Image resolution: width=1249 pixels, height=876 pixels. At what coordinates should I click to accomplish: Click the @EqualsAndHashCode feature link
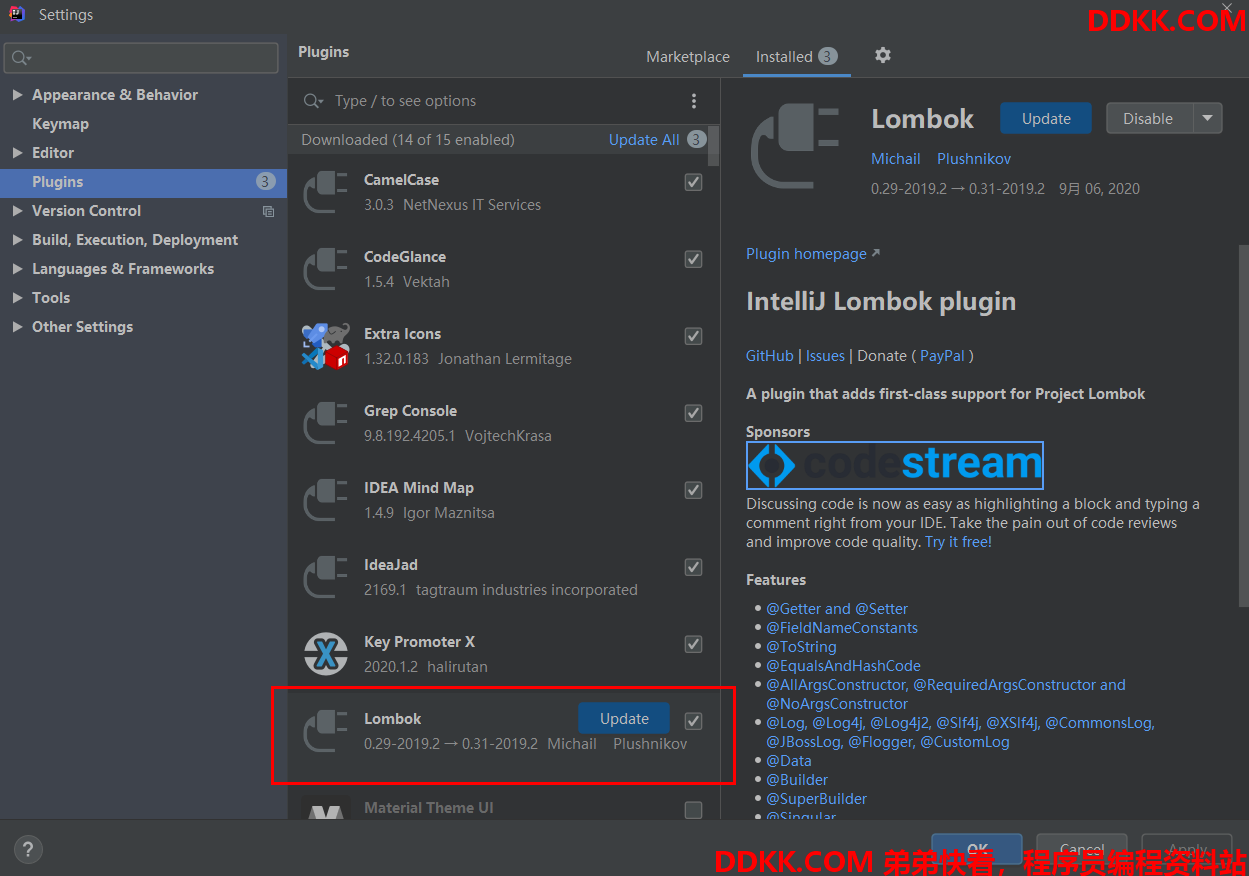pos(843,666)
